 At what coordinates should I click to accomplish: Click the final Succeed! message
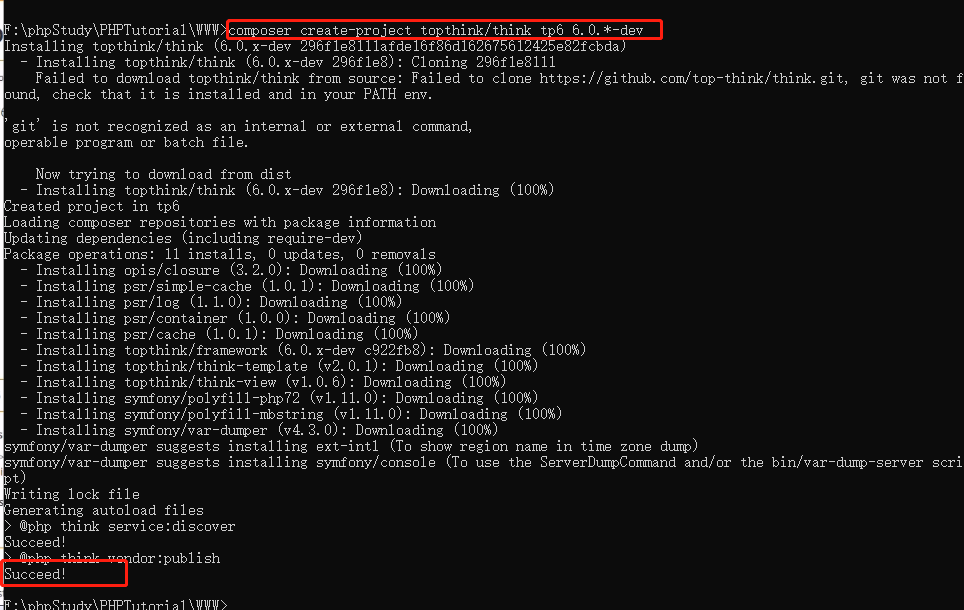35,574
